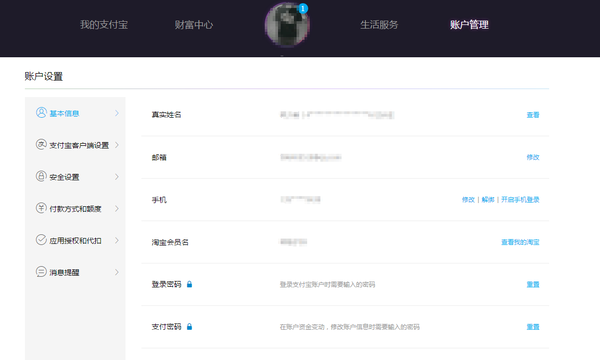This screenshot has width=600, height=360.
Task: Open the 查看我的淘宝 link
Action: pos(520,242)
